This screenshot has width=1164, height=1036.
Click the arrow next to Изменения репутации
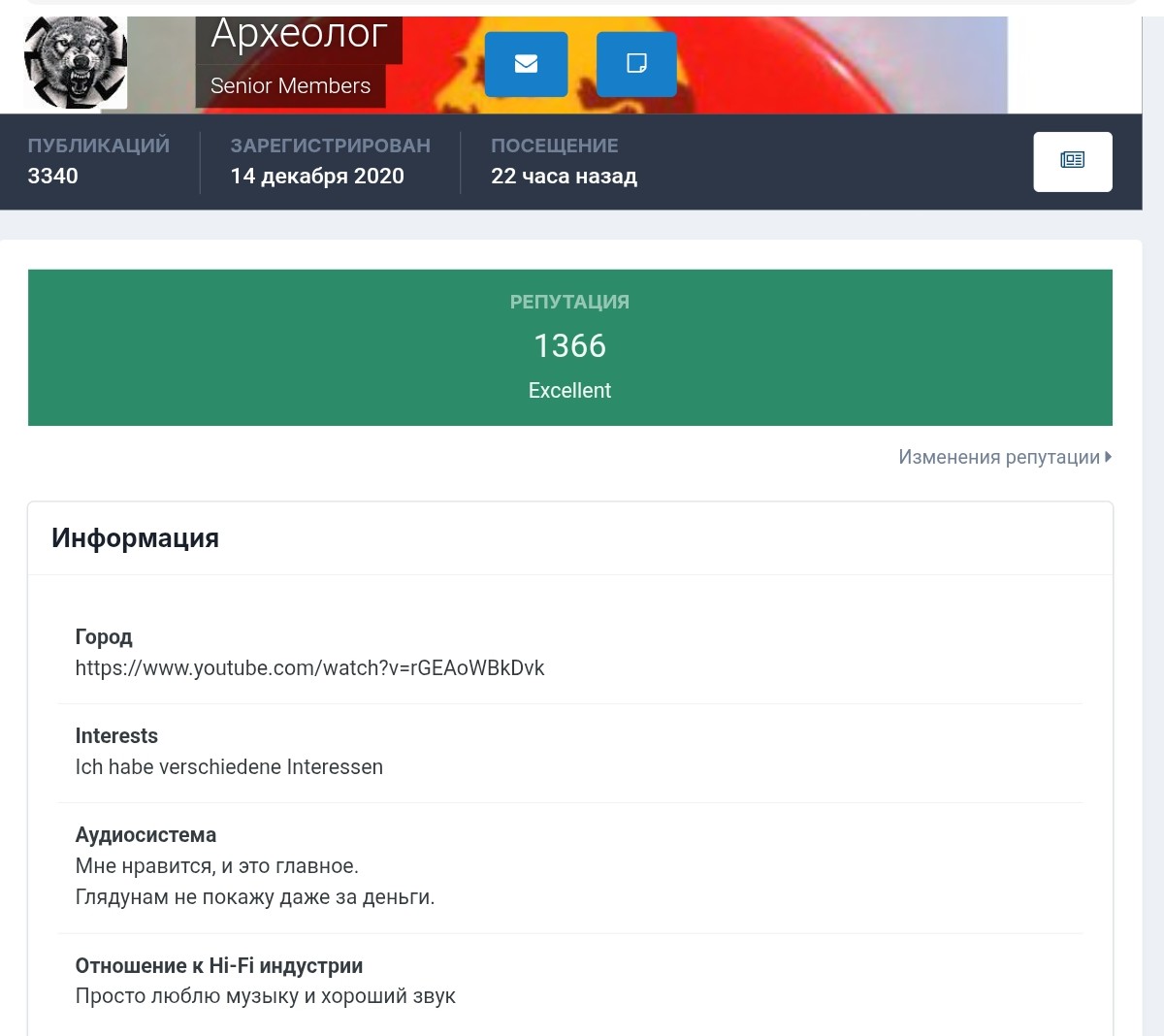[1108, 457]
